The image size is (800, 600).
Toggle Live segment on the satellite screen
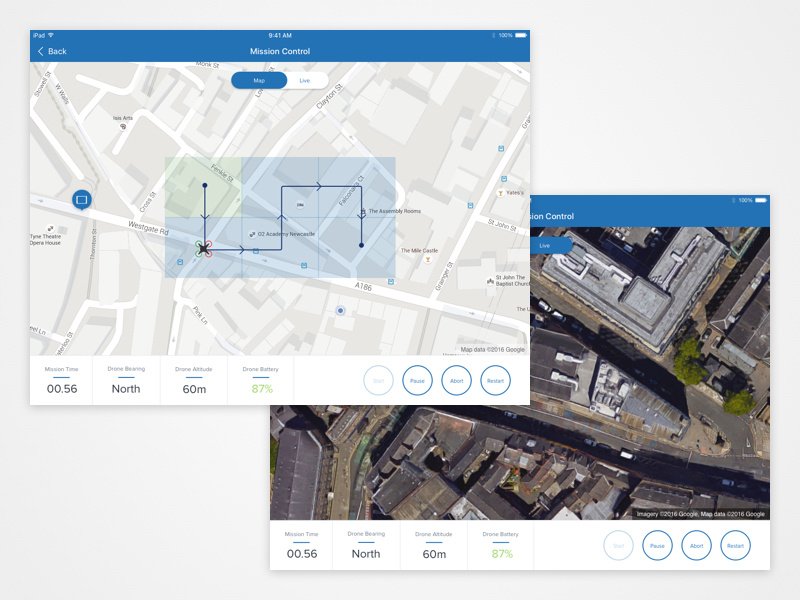[x=545, y=245]
